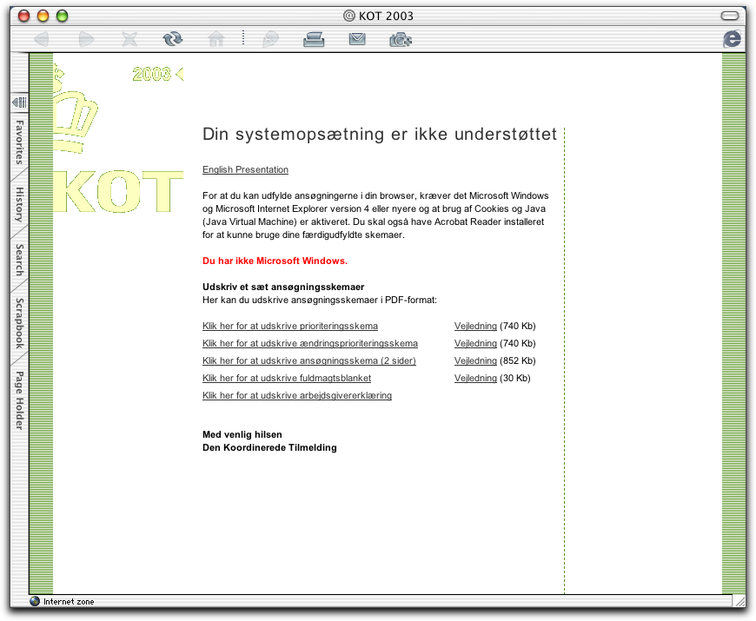Open the Favorites side tab
756x621 pixels.
click(19, 144)
